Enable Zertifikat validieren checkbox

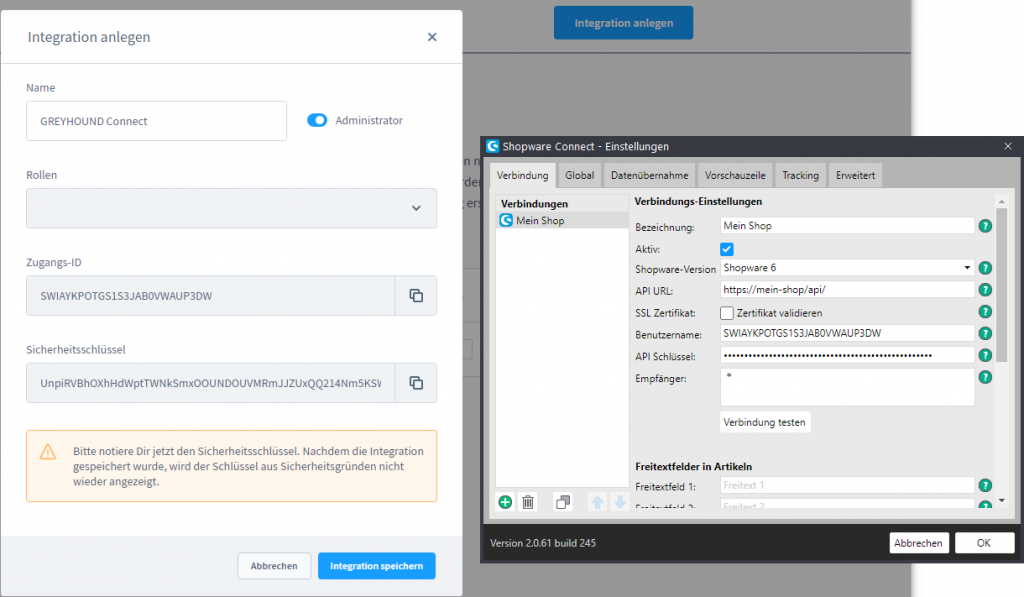[x=727, y=313]
